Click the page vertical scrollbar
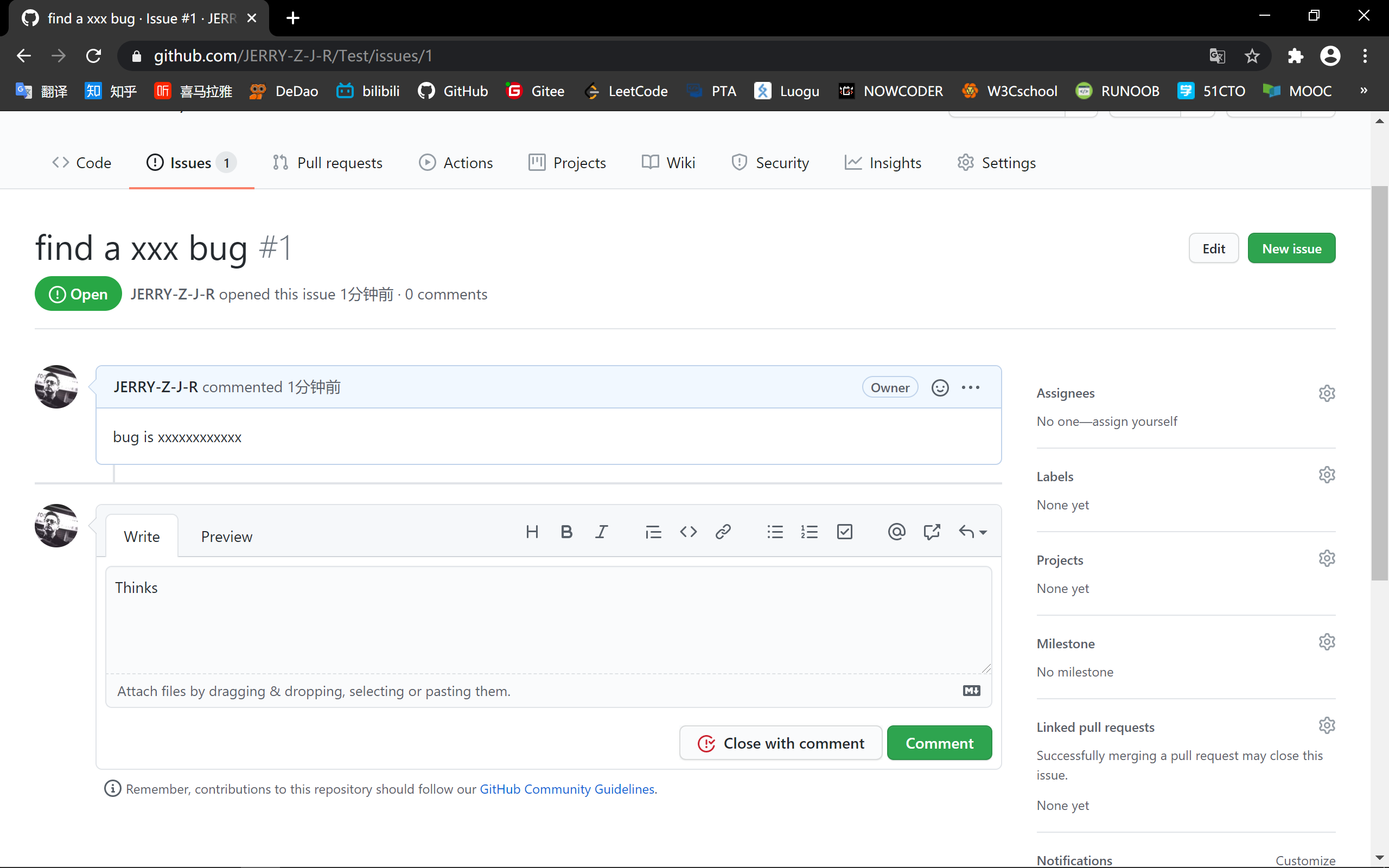Viewport: 1389px width, 868px height. 1379,383
